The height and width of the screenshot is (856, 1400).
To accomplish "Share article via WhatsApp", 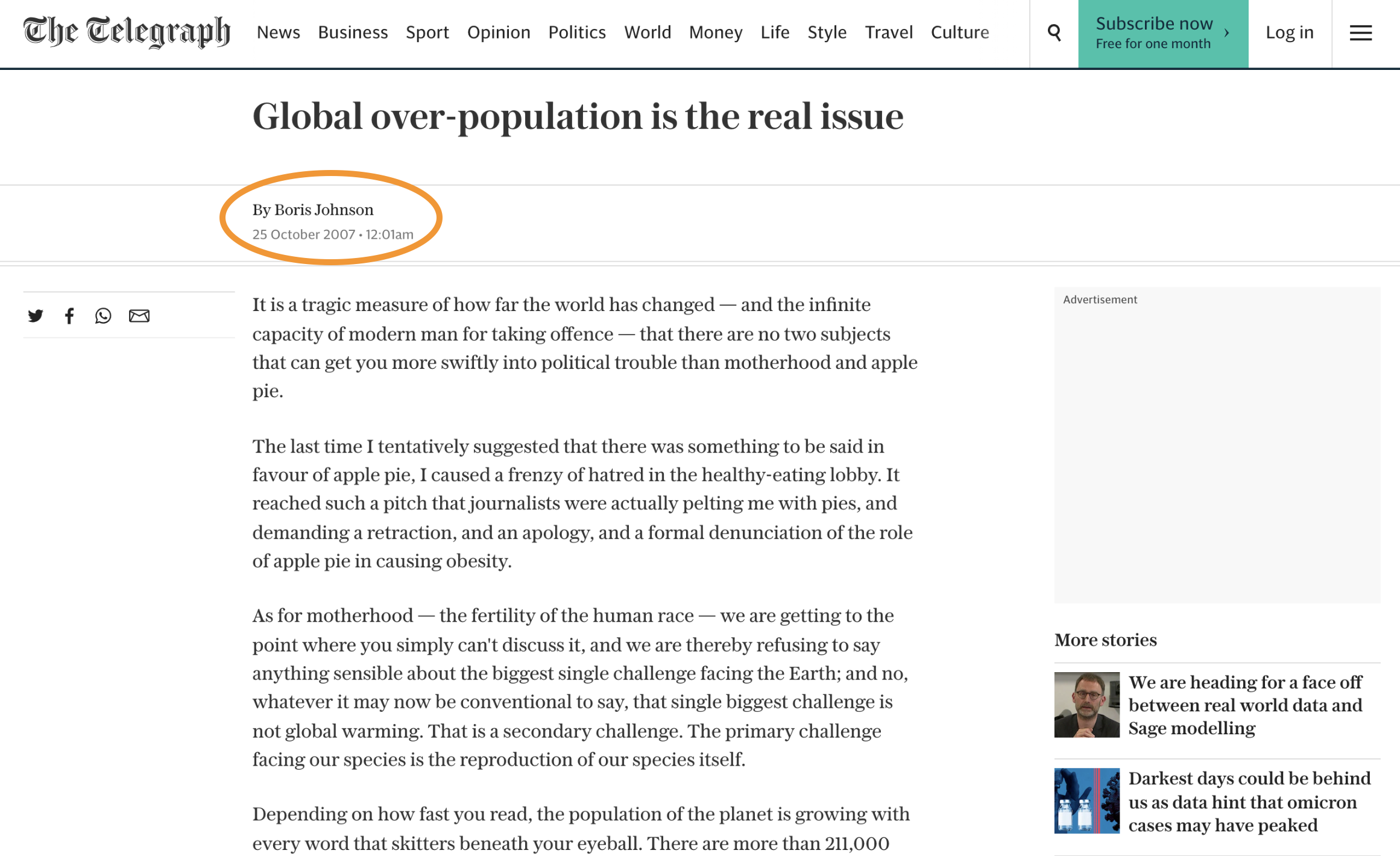I will click(103, 315).
